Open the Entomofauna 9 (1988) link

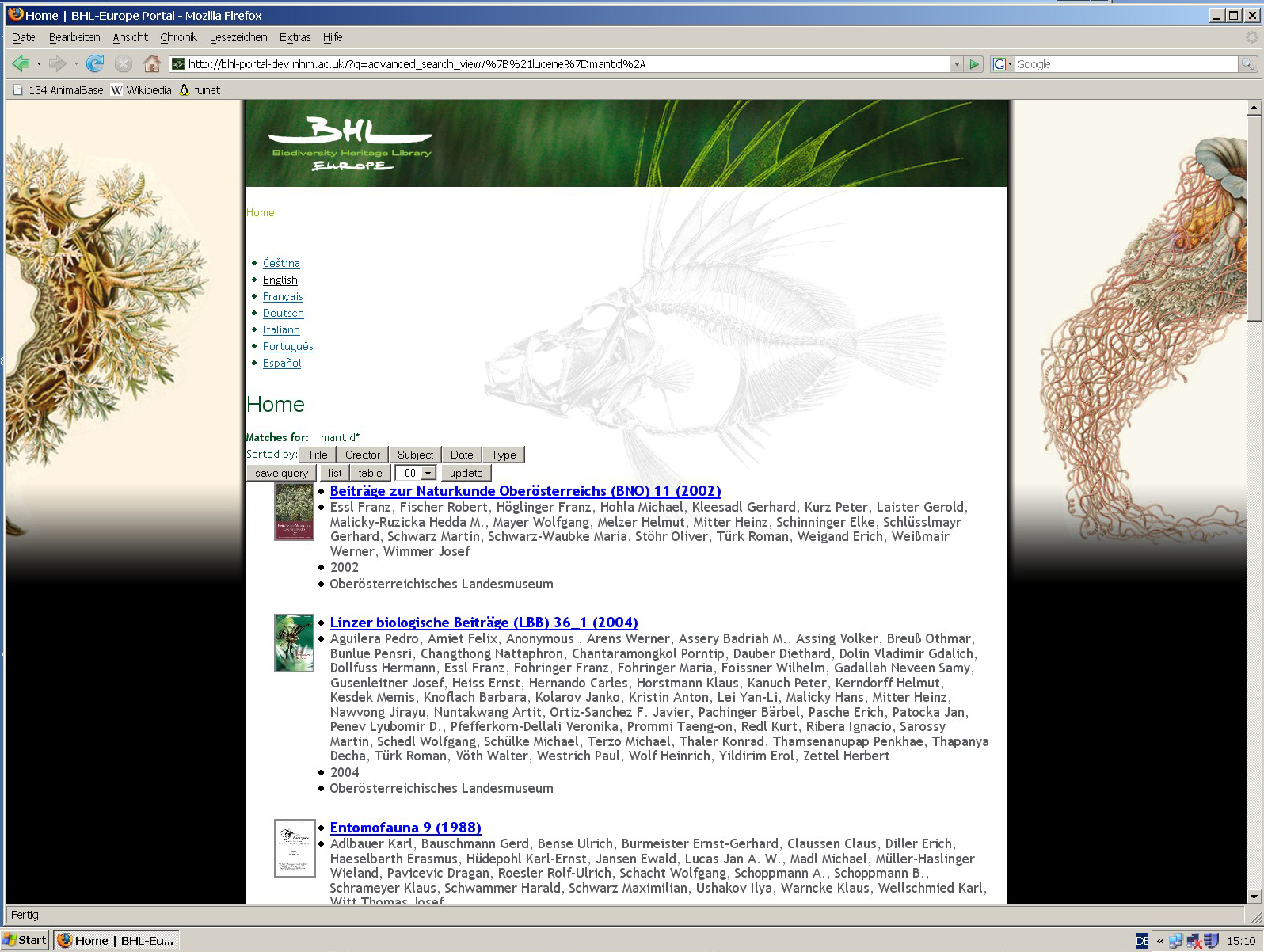coord(405,828)
